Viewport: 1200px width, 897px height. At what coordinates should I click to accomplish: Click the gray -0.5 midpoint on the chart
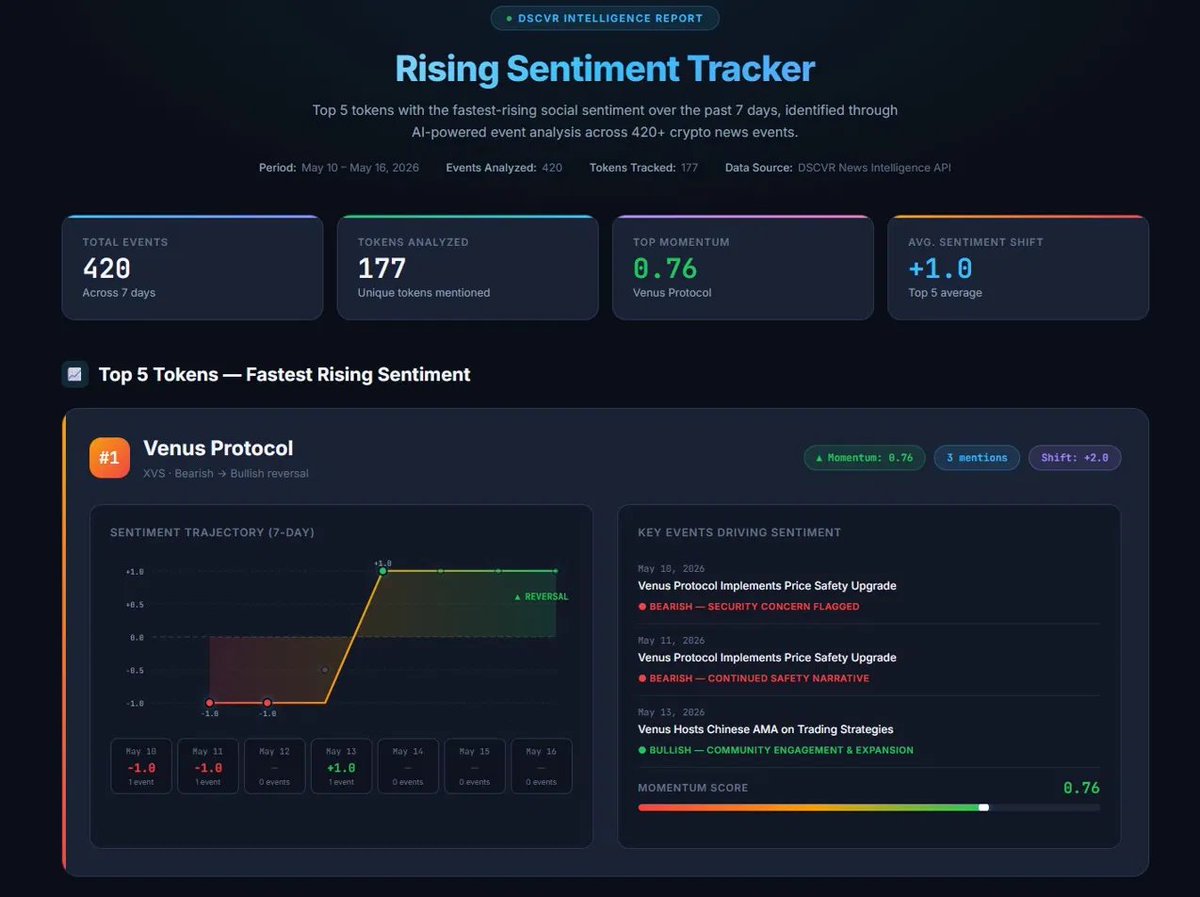(325, 670)
